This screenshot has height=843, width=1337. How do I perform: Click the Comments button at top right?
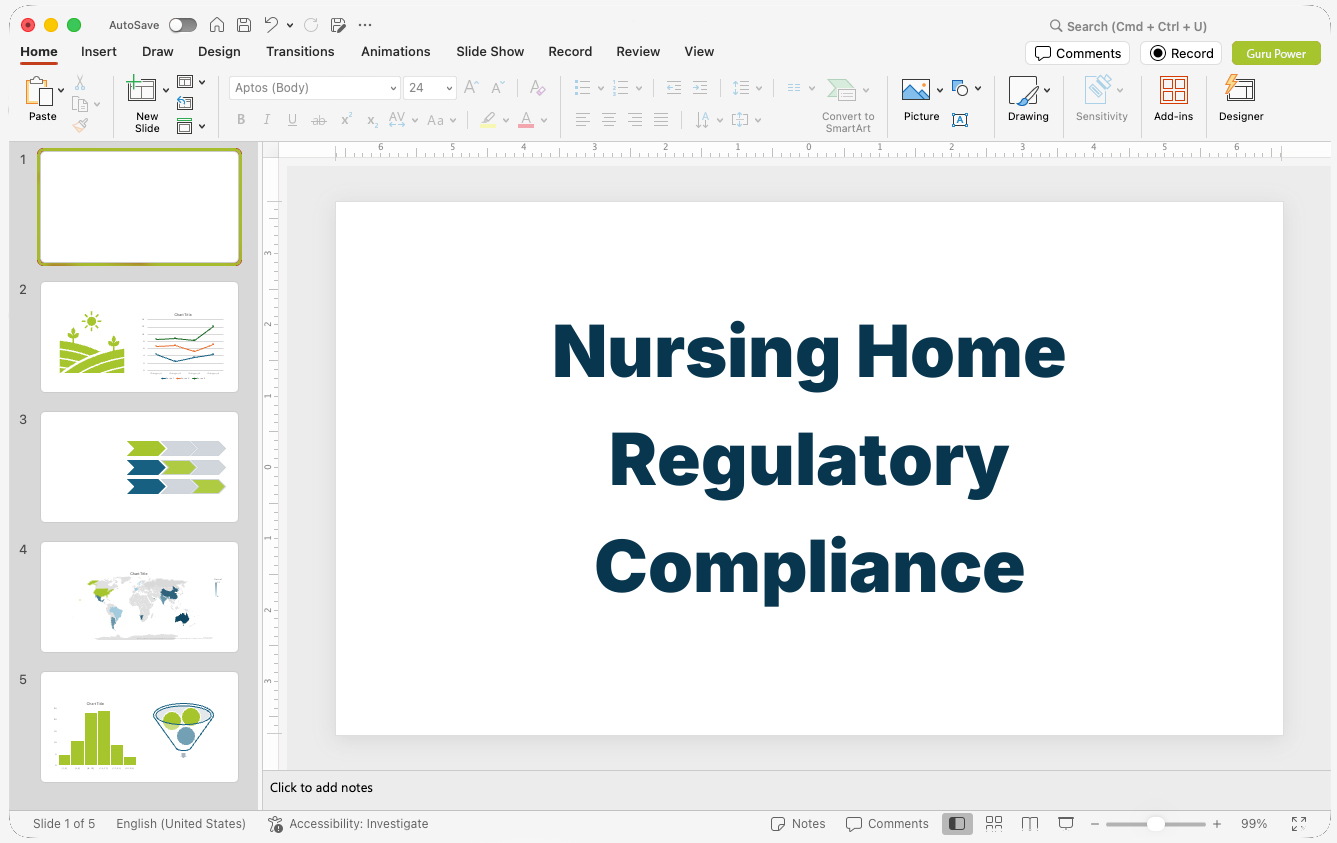1077,53
